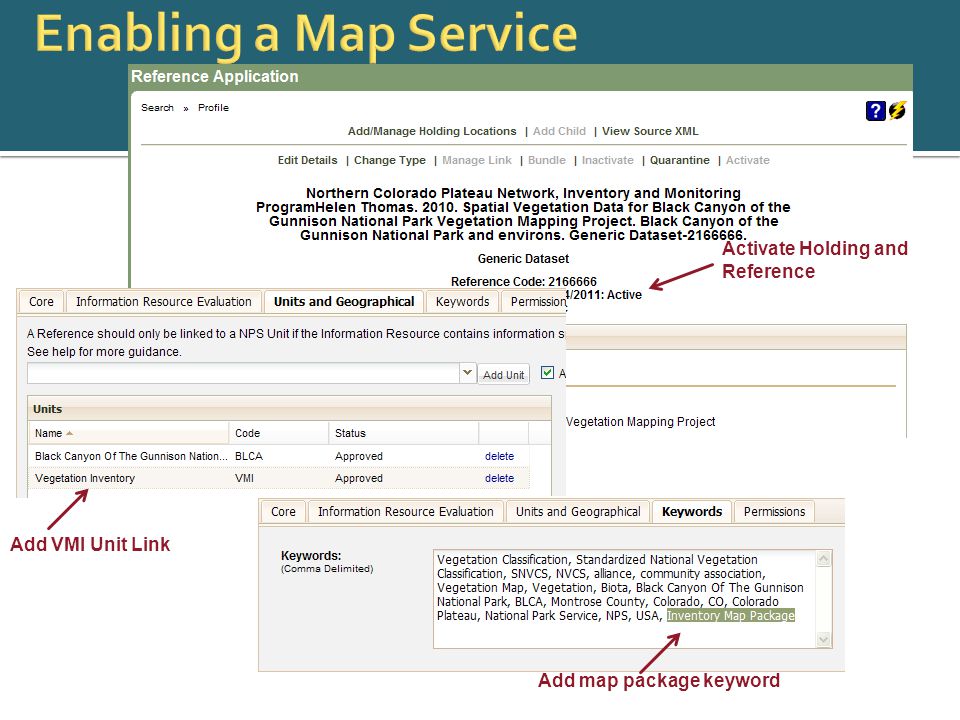This screenshot has height=720, width=960.
Task: Toggle the checkbox next to Add Unit
Action: tap(547, 373)
